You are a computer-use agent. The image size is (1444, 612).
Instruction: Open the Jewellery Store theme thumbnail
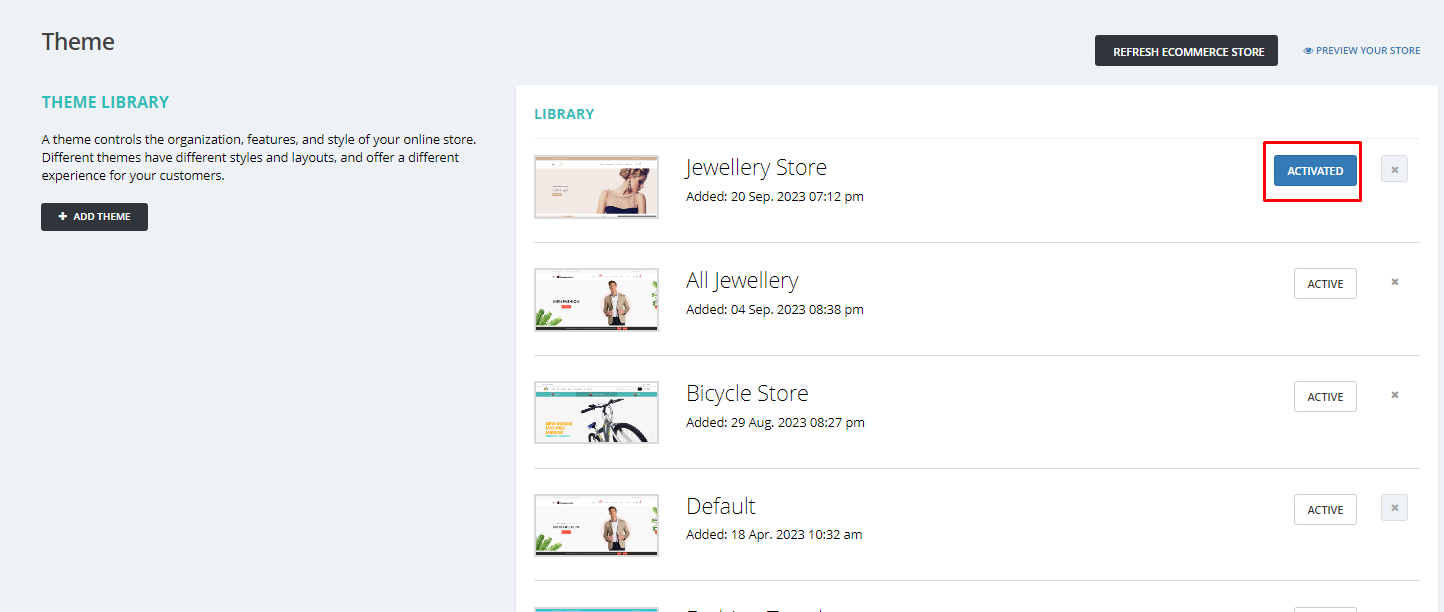click(596, 187)
